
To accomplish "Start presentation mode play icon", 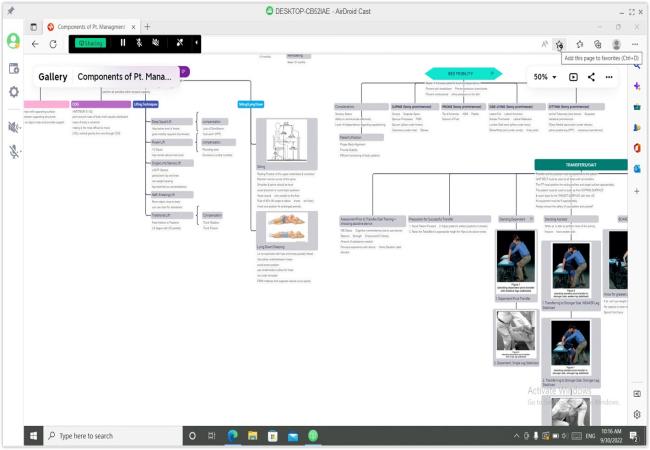I will [573, 77].
